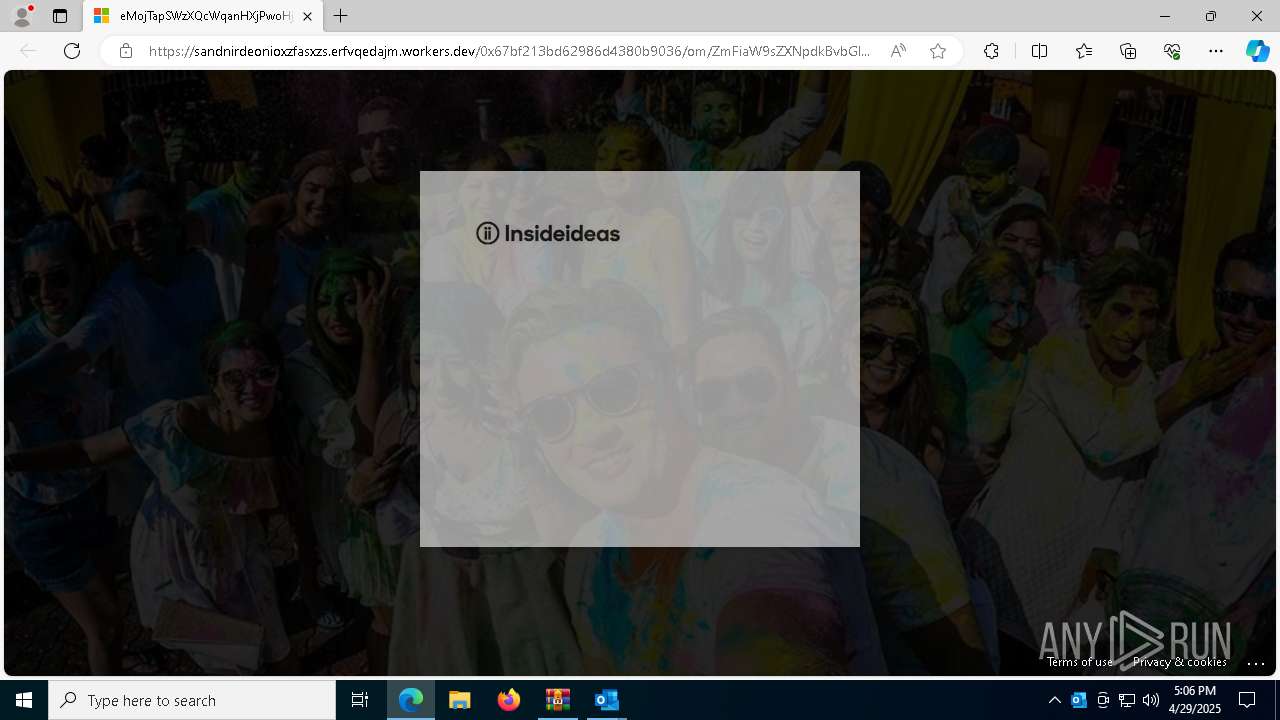Go back to the previous page
This screenshot has height=720, width=1280.
pyautogui.click(x=28, y=51)
